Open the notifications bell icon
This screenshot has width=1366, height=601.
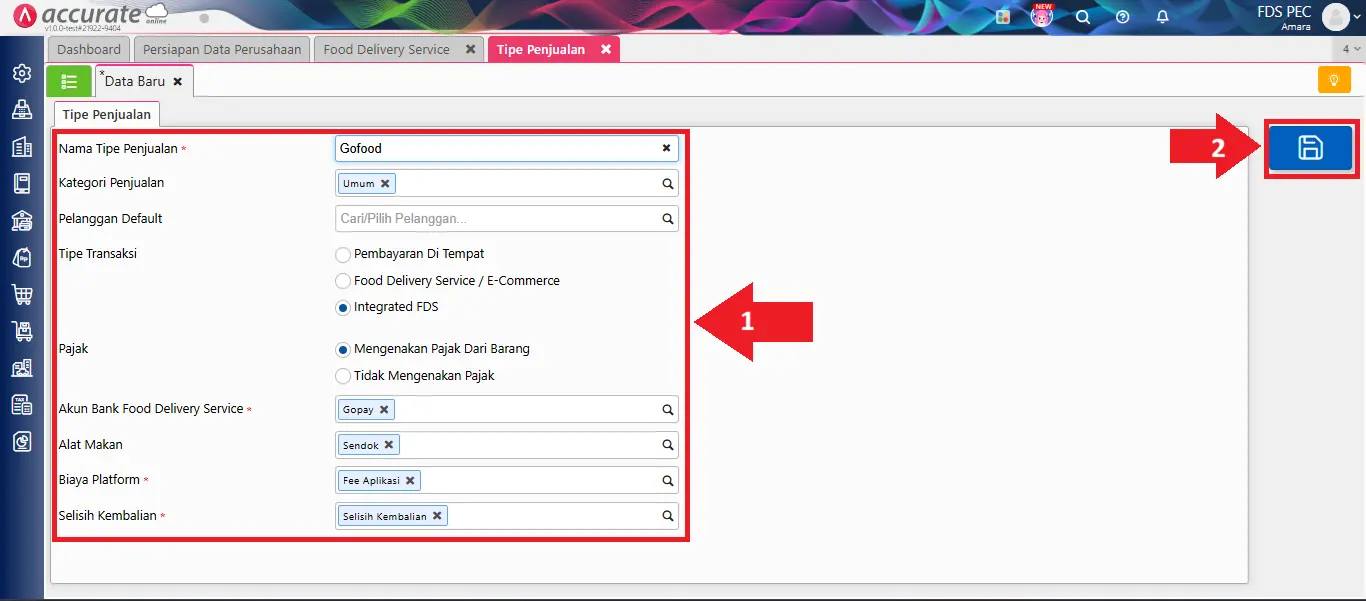[1162, 17]
